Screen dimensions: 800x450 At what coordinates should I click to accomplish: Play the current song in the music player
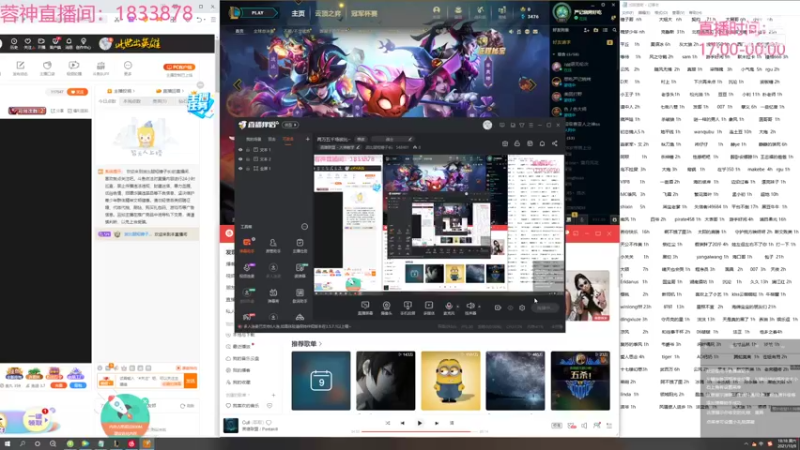(419, 423)
